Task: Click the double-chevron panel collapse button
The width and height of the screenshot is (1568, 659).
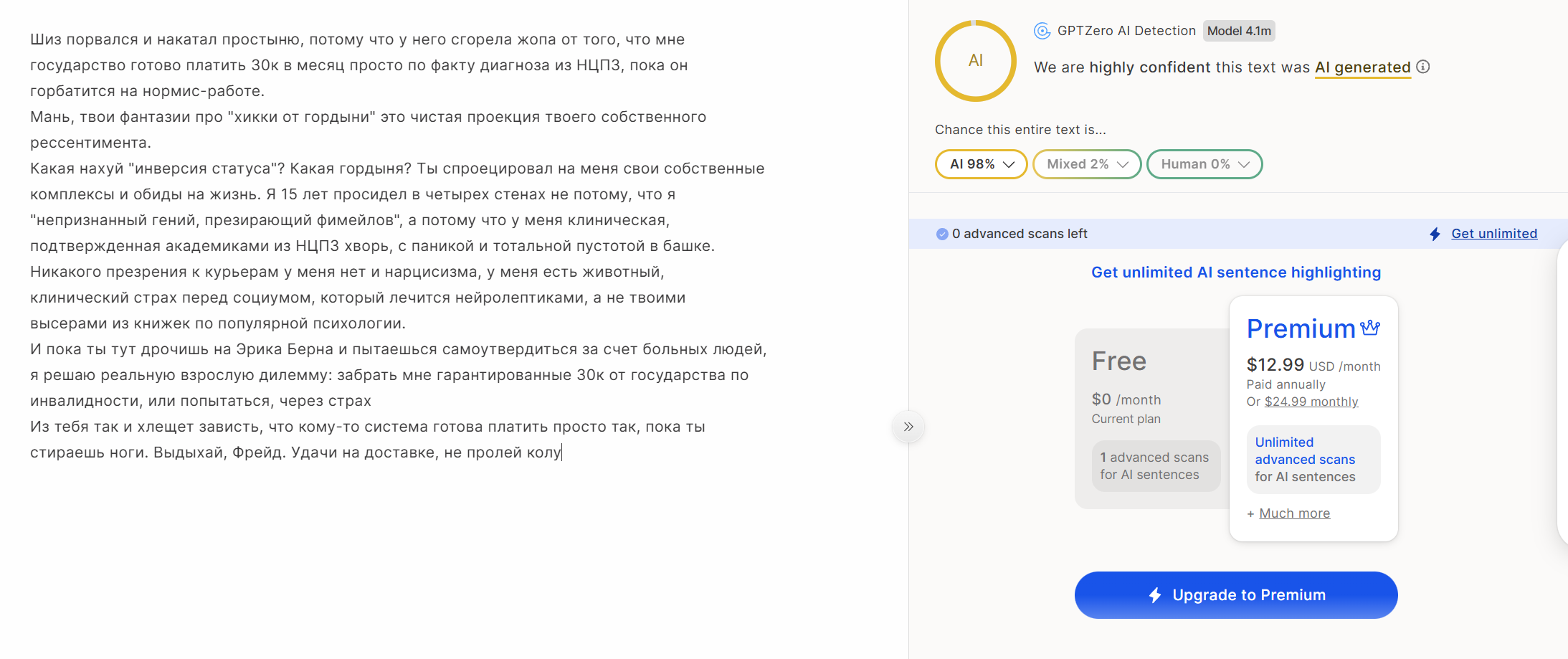Action: 908,427
